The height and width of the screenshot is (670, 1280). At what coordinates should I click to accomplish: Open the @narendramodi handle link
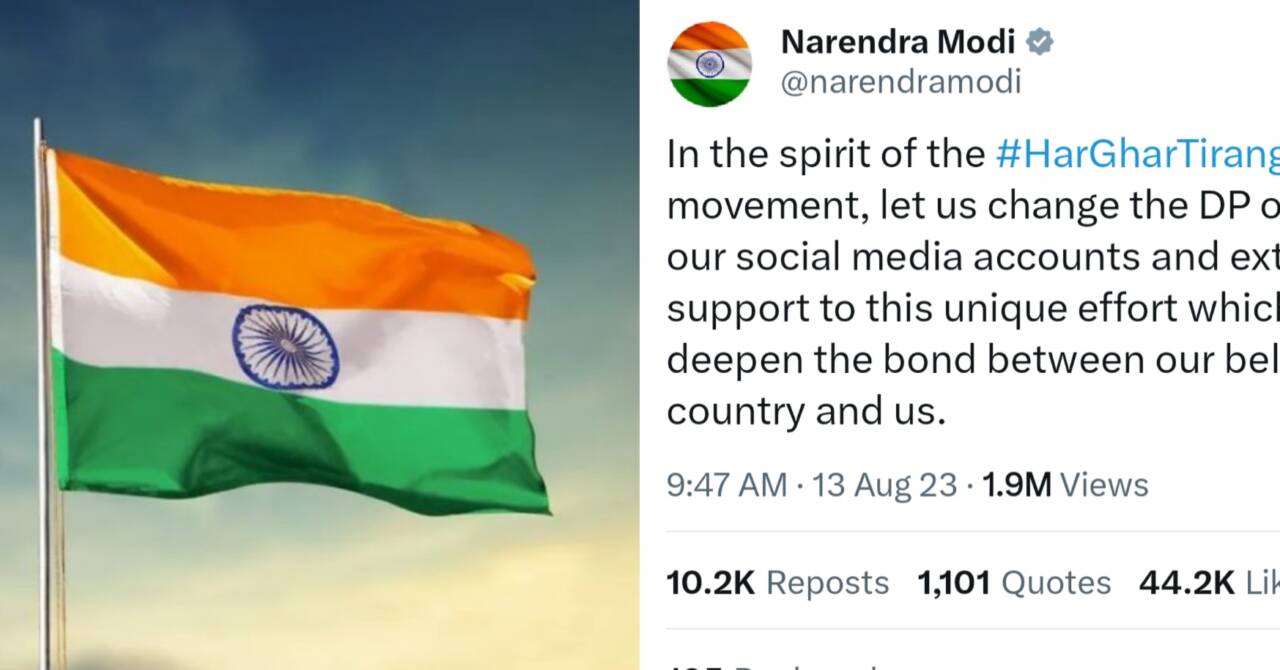coord(900,82)
